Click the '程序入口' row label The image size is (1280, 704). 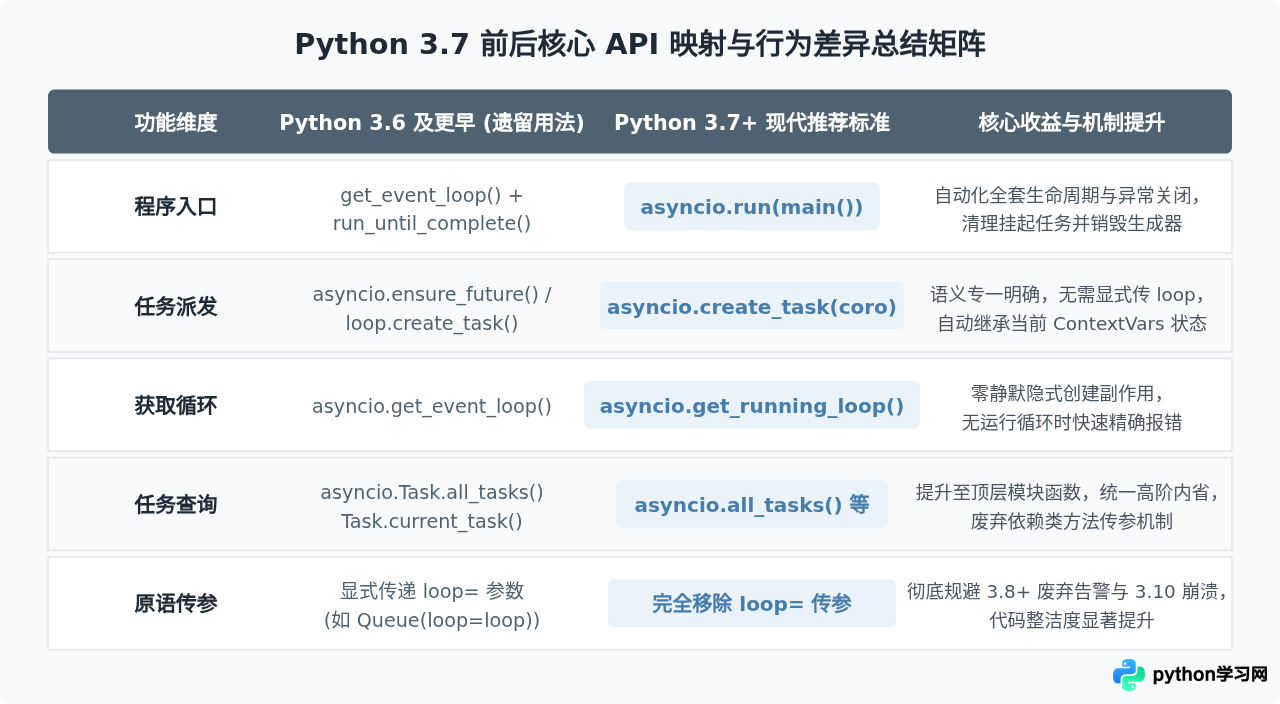(x=176, y=207)
